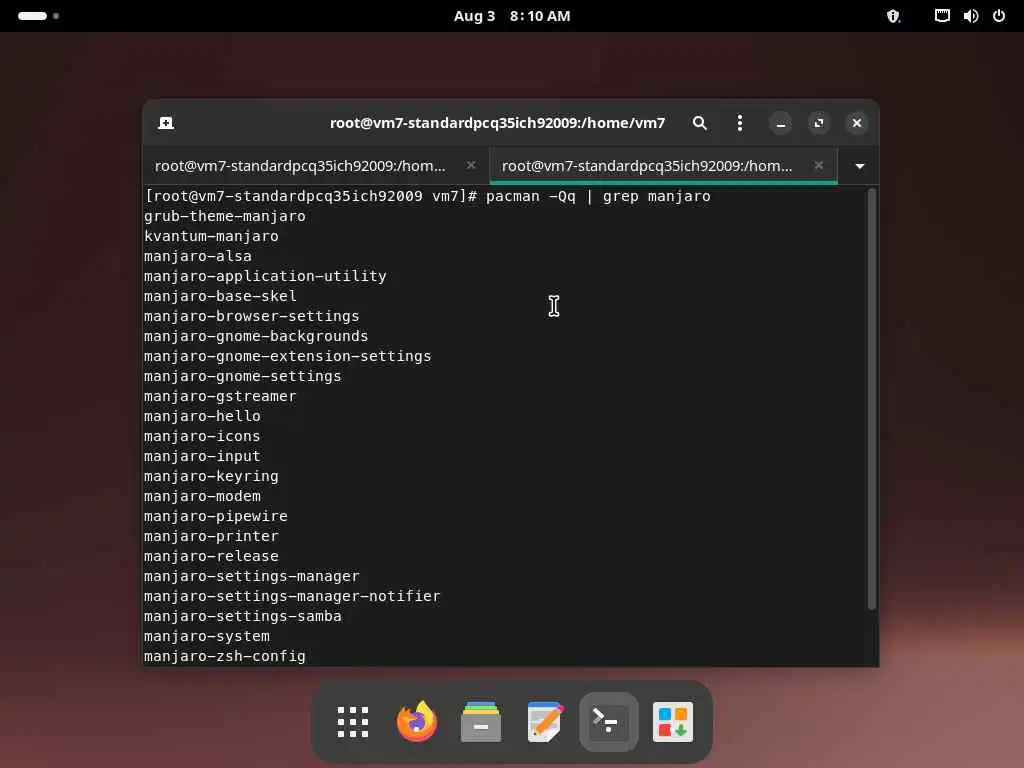Click the 'manjaro-printer' line
The width and height of the screenshot is (1024, 768).
point(211,536)
